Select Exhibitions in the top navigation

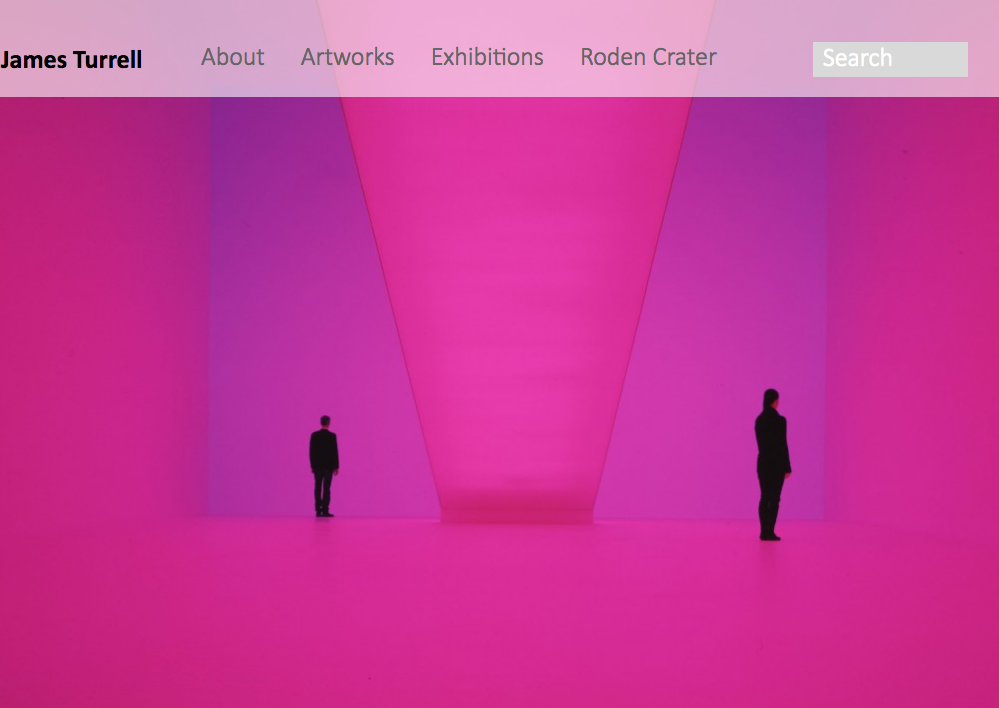pyautogui.click(x=487, y=57)
